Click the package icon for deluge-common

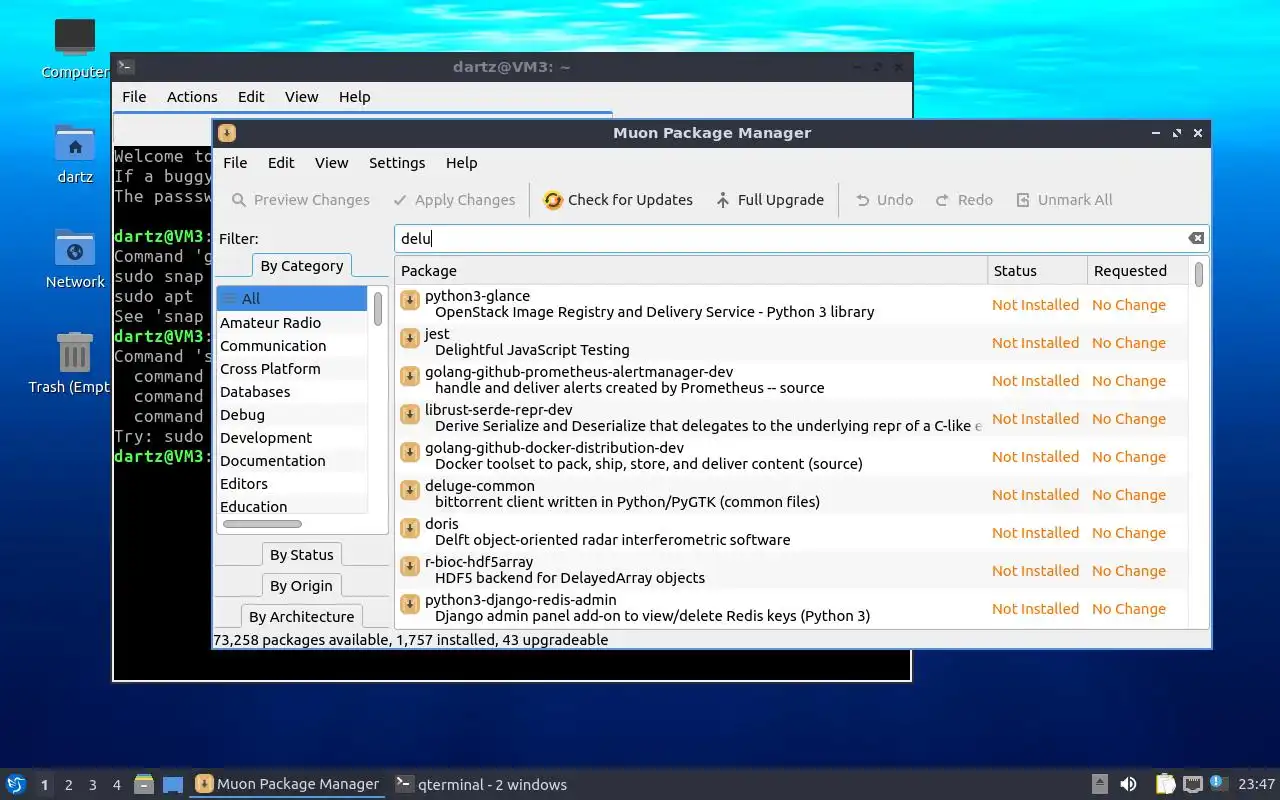(409, 490)
